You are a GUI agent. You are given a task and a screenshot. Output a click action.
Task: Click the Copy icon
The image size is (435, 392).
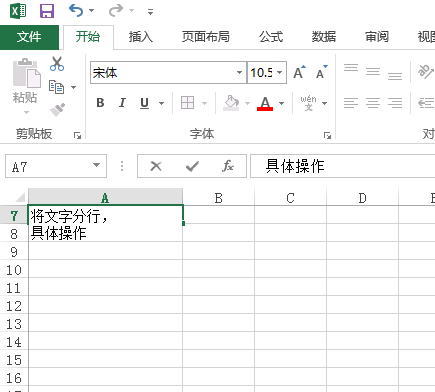[x=56, y=87]
